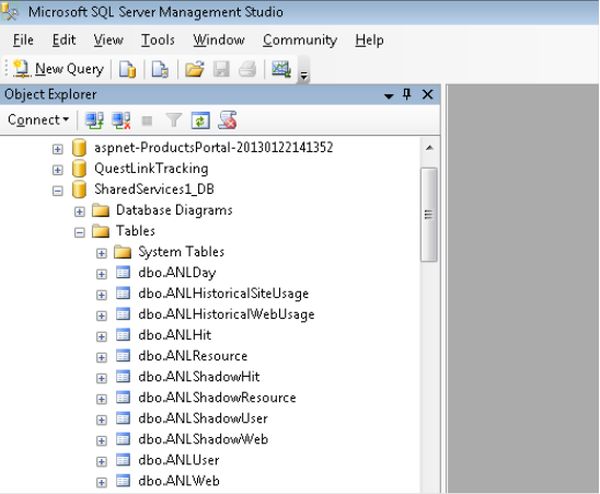600x494 pixels.
Task: Expand the dbo.ANLDay table
Action: pyautogui.click(x=101, y=274)
